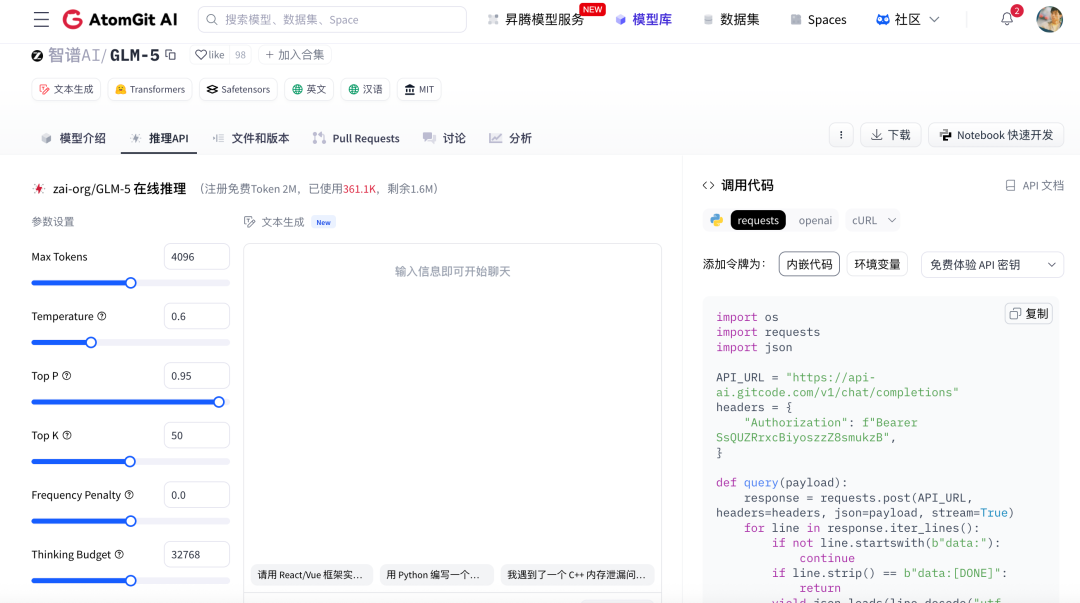Go to Spaces in the navigation

[x=818, y=19]
